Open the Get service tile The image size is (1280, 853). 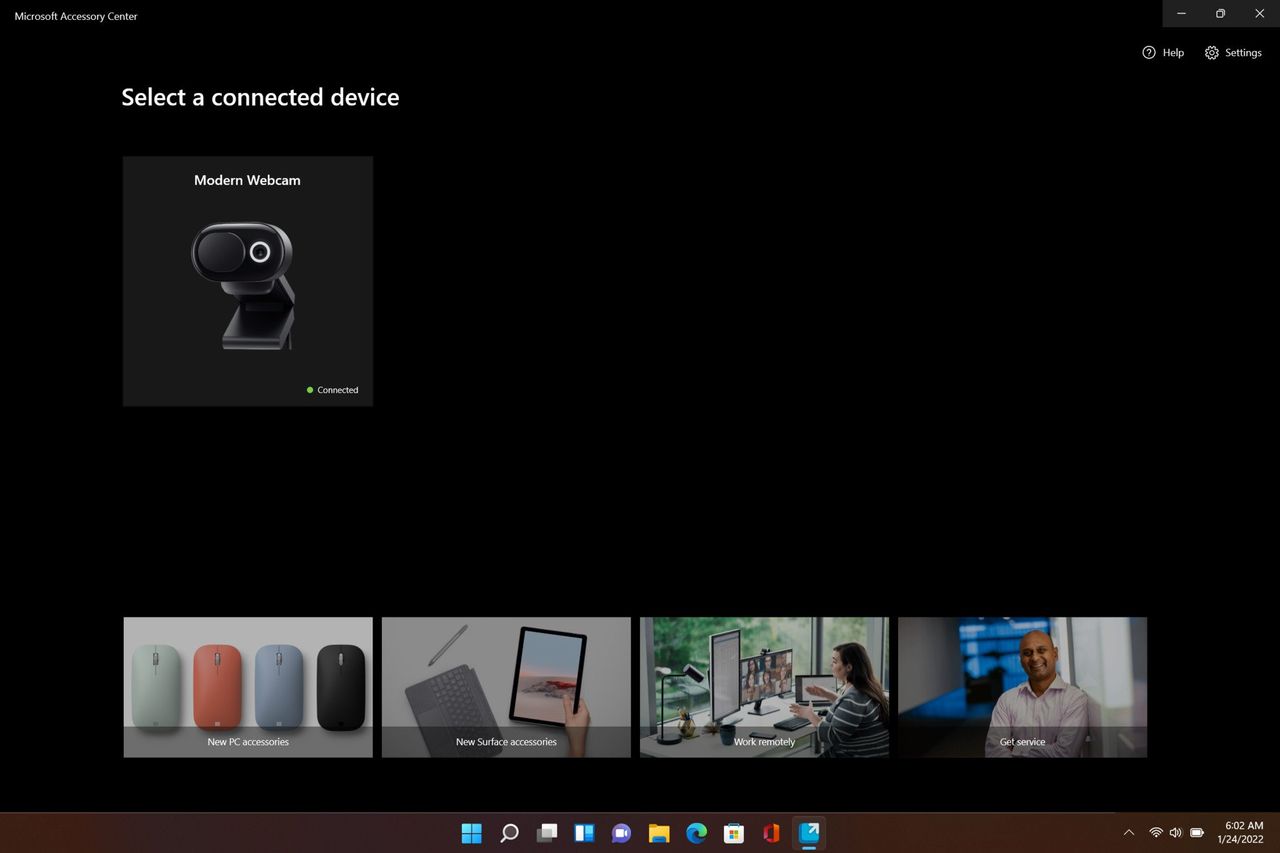coord(1022,687)
